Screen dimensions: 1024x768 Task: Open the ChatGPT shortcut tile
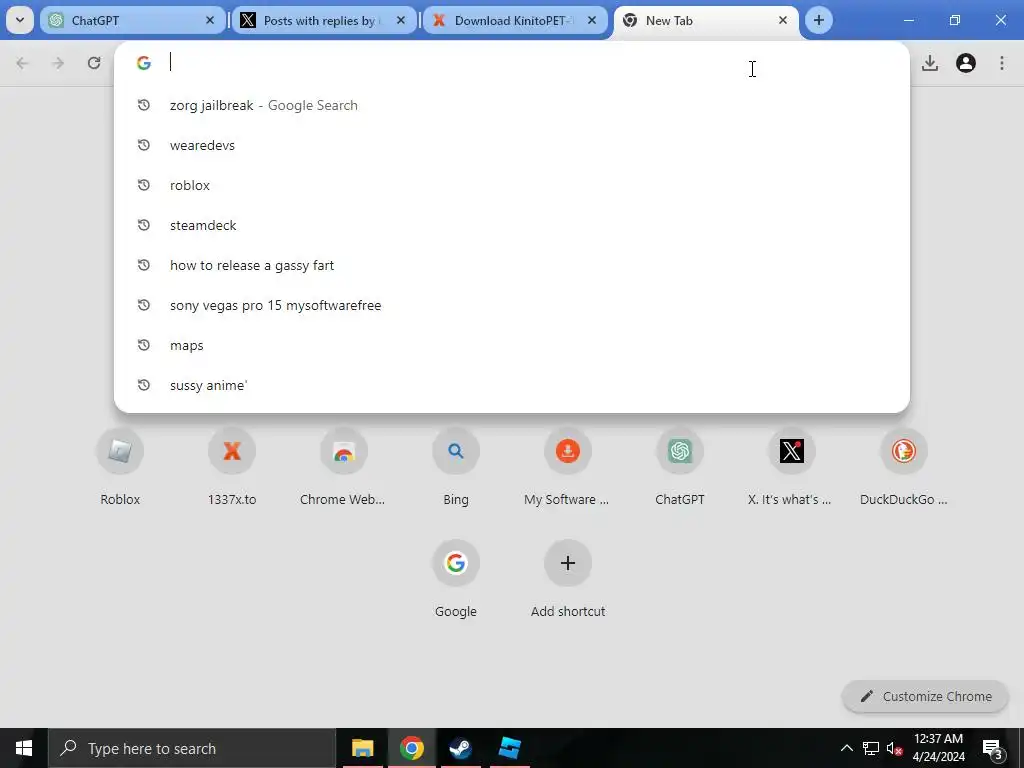[680, 467]
